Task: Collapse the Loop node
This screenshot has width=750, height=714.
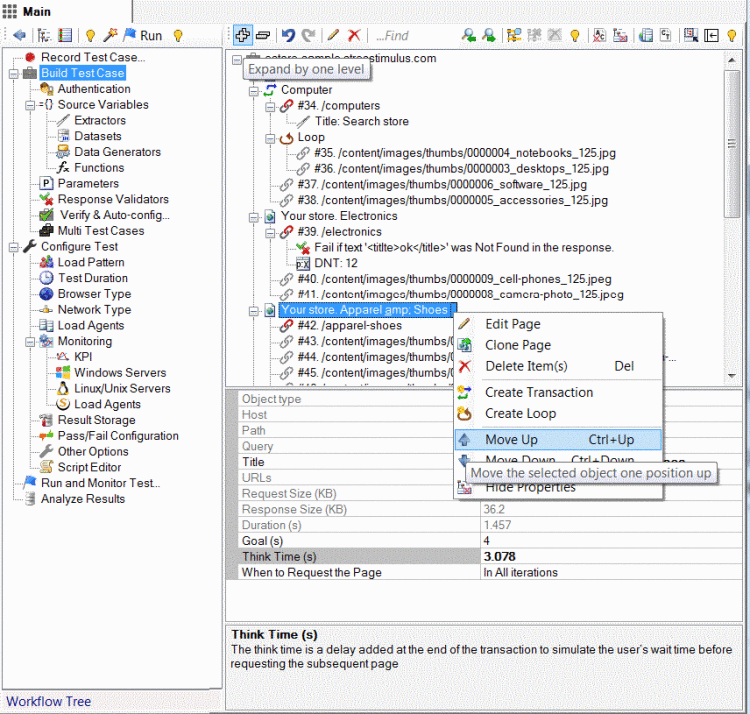Action: (270, 138)
